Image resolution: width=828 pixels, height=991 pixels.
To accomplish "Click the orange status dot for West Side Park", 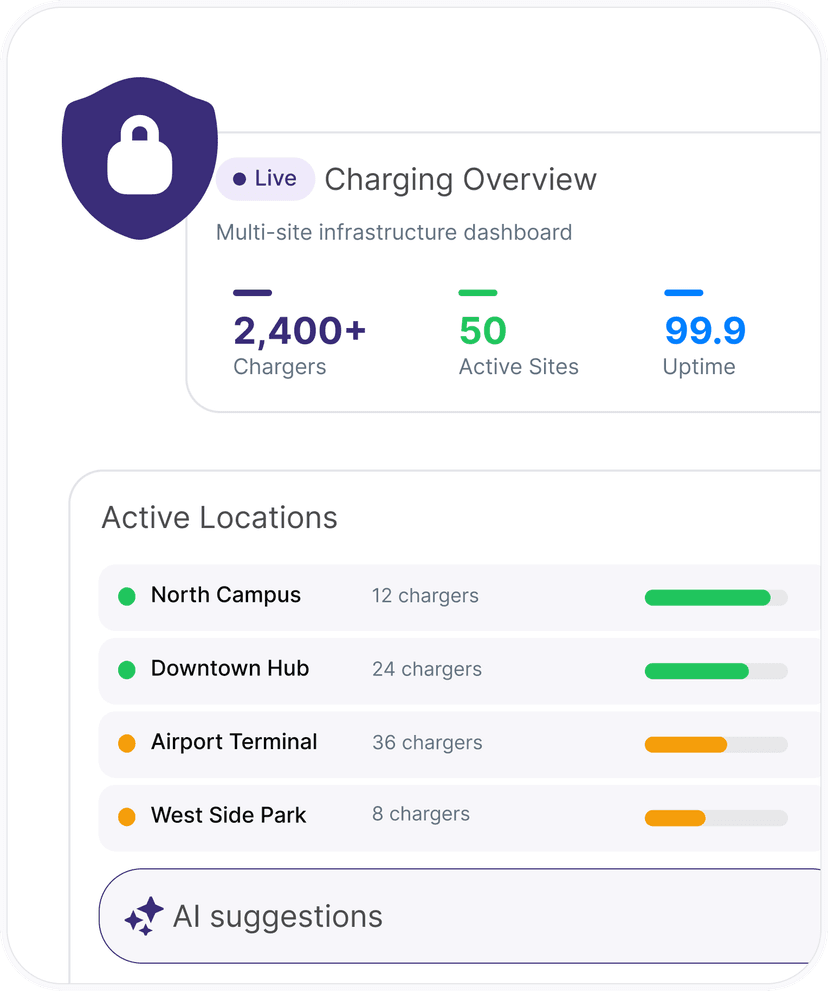I will click(x=127, y=816).
